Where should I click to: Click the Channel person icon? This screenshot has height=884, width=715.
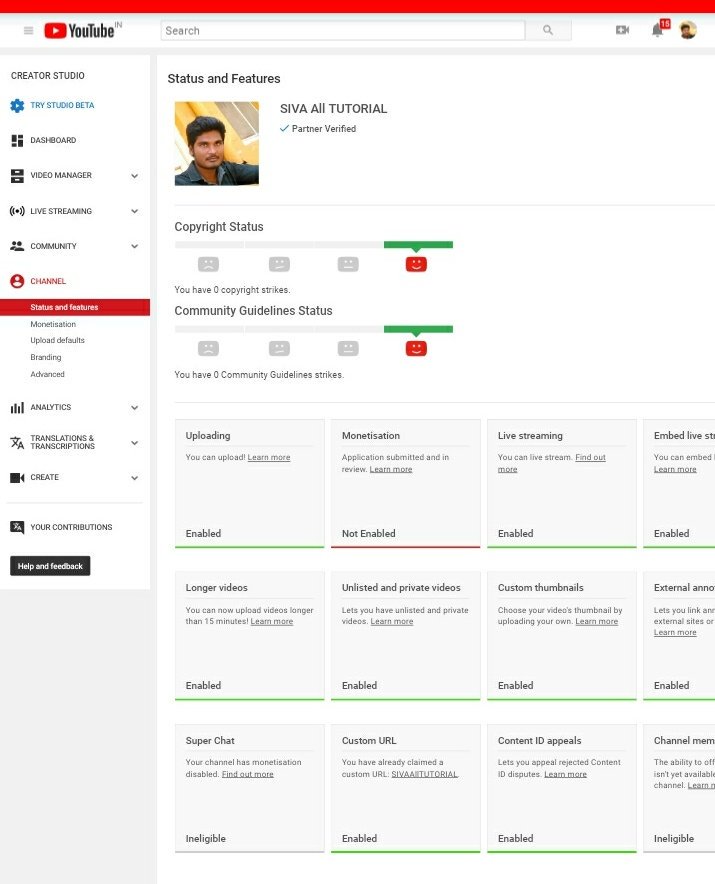coord(17,281)
